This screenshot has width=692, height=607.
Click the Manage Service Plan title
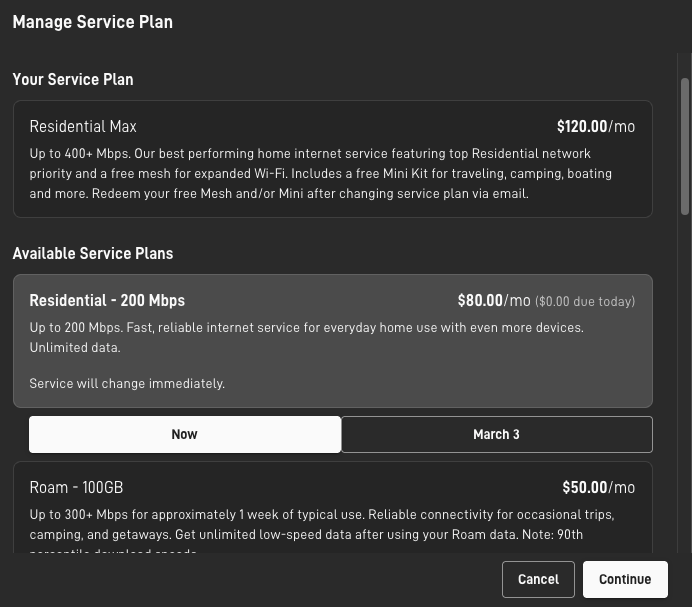[x=92, y=22]
